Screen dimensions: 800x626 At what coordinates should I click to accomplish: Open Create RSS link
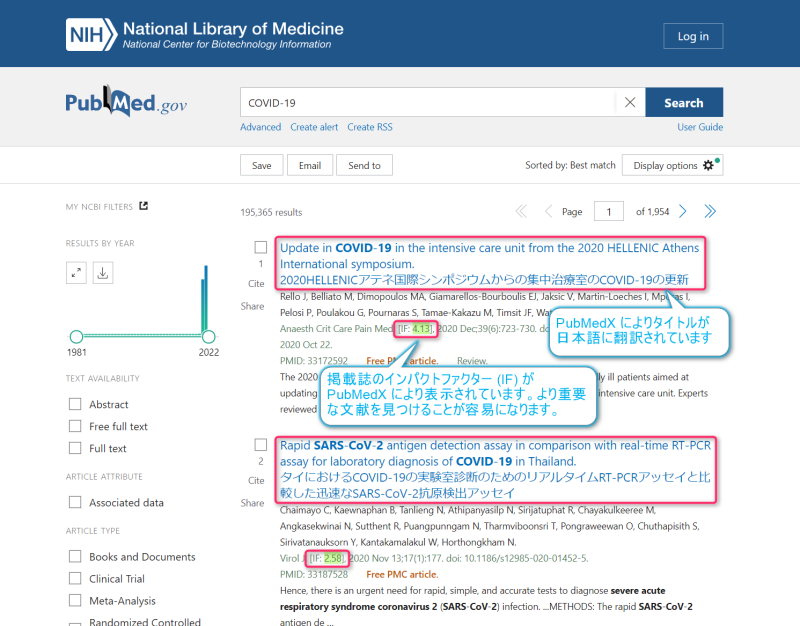coord(370,127)
